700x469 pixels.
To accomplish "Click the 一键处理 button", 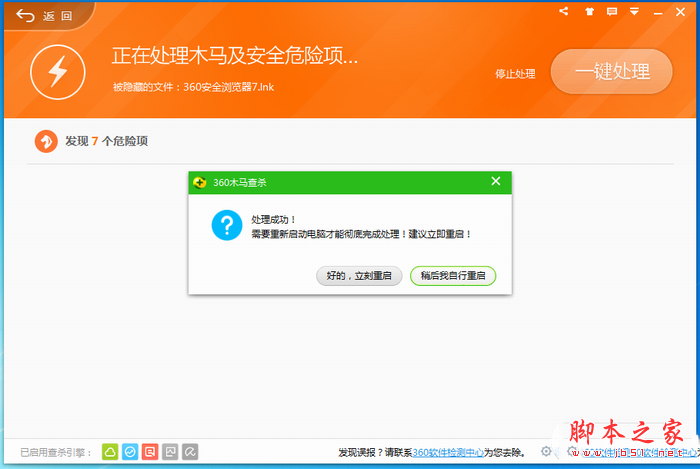I will (x=612, y=71).
